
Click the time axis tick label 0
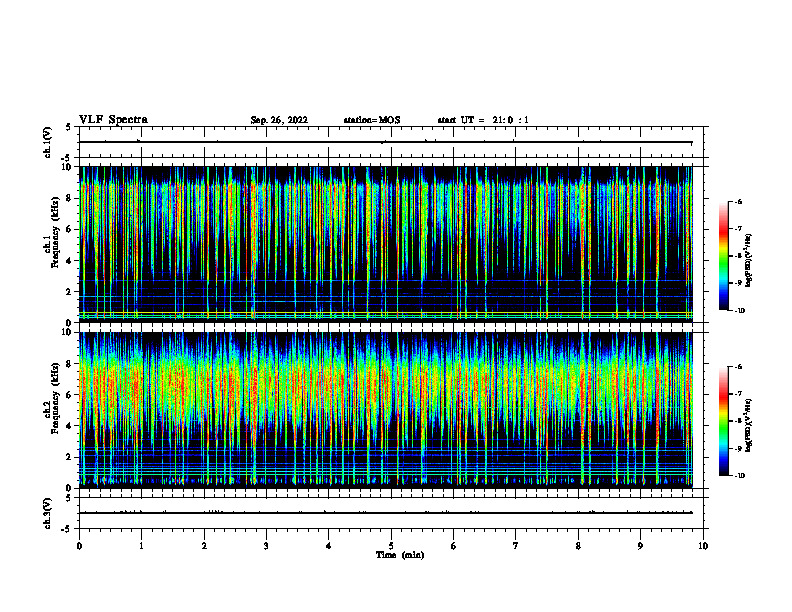pyautogui.click(x=79, y=546)
